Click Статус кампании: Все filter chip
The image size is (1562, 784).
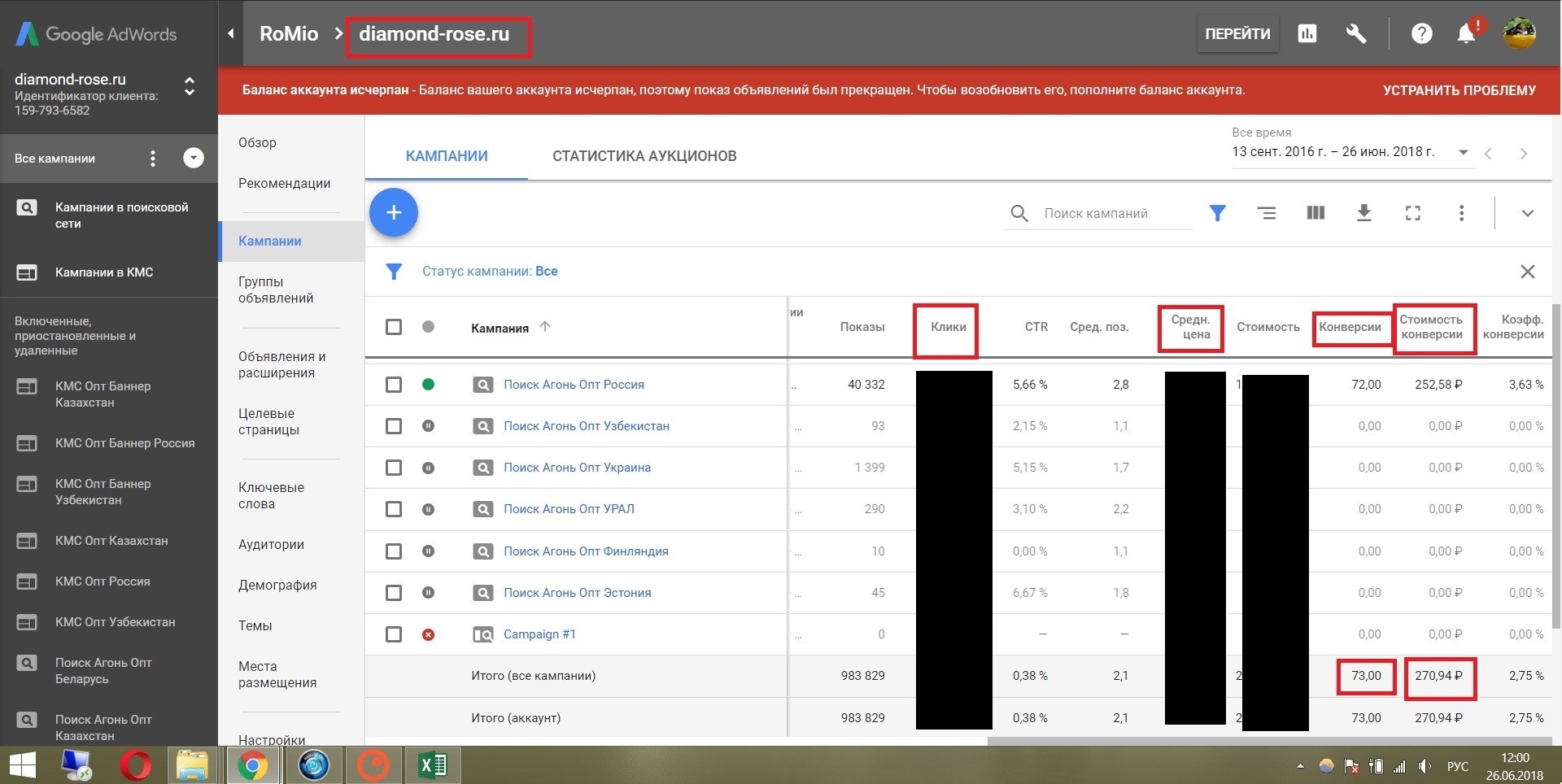(x=490, y=272)
